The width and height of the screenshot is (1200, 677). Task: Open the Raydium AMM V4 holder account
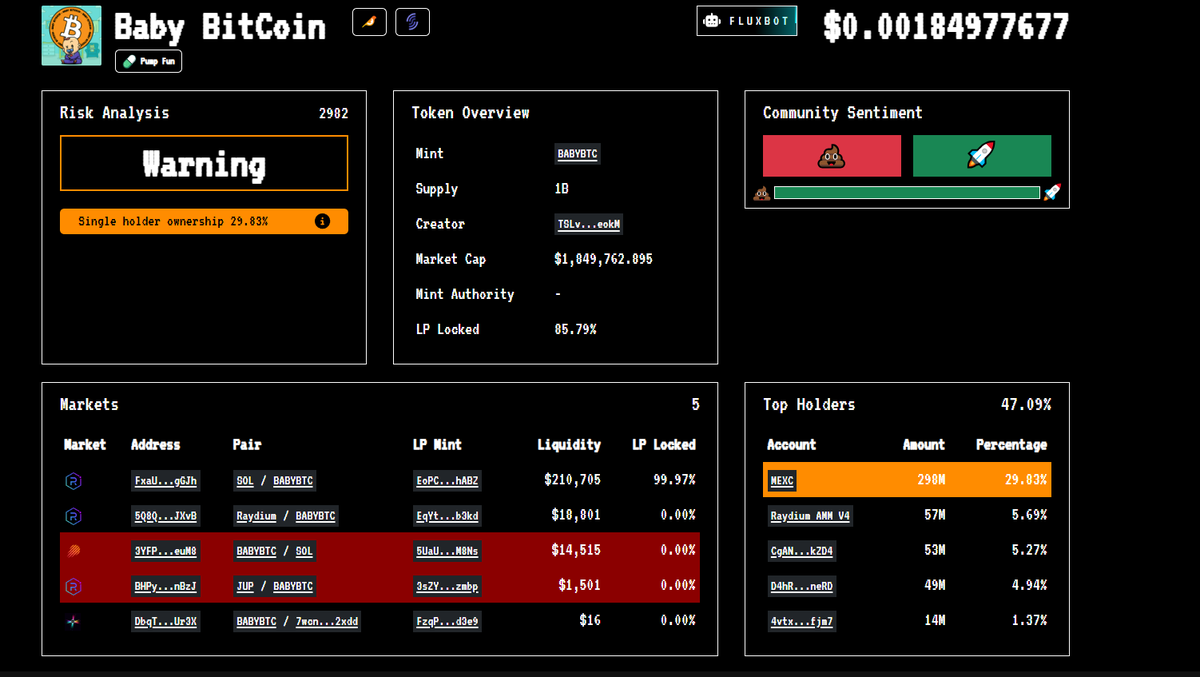pyautogui.click(x=810, y=516)
